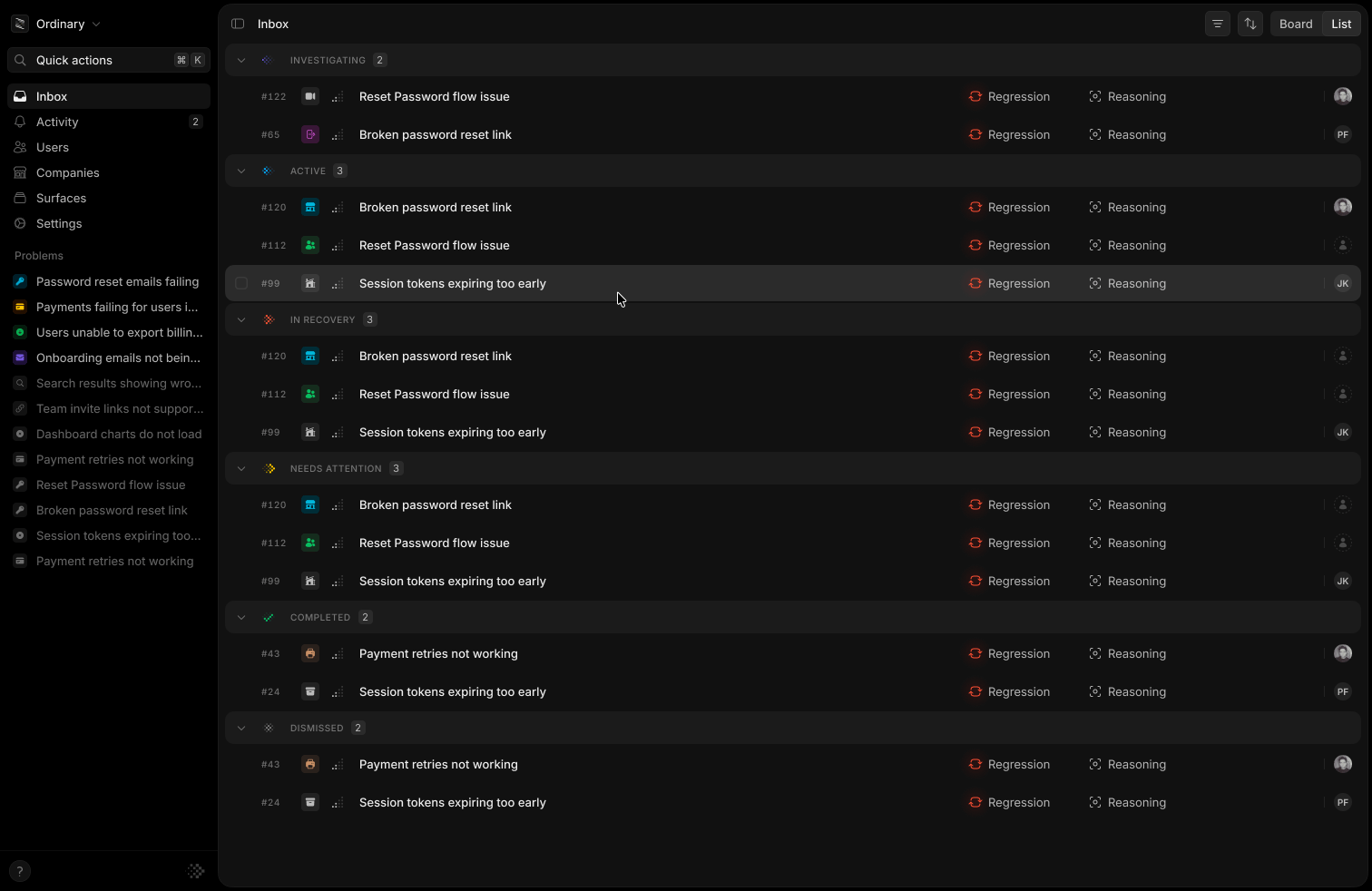
Task: Toggle the sidebar panel icon beside Inbox title
Action: [238, 24]
